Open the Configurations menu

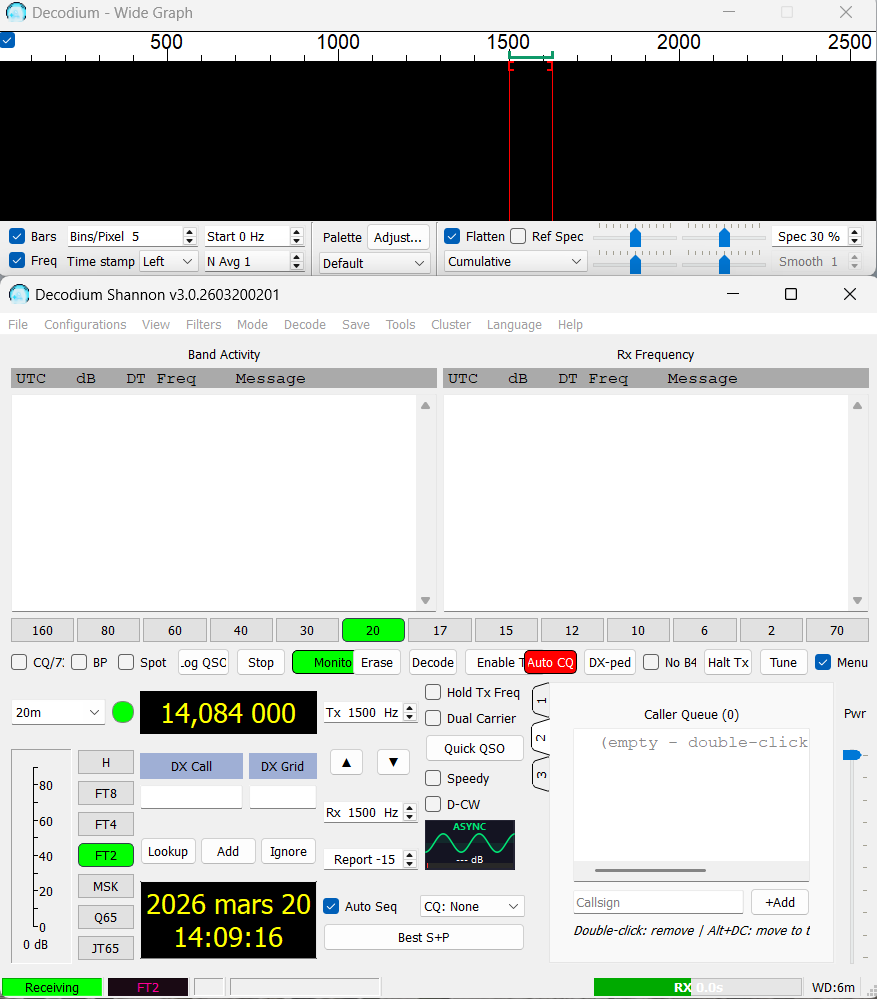[x=85, y=324]
